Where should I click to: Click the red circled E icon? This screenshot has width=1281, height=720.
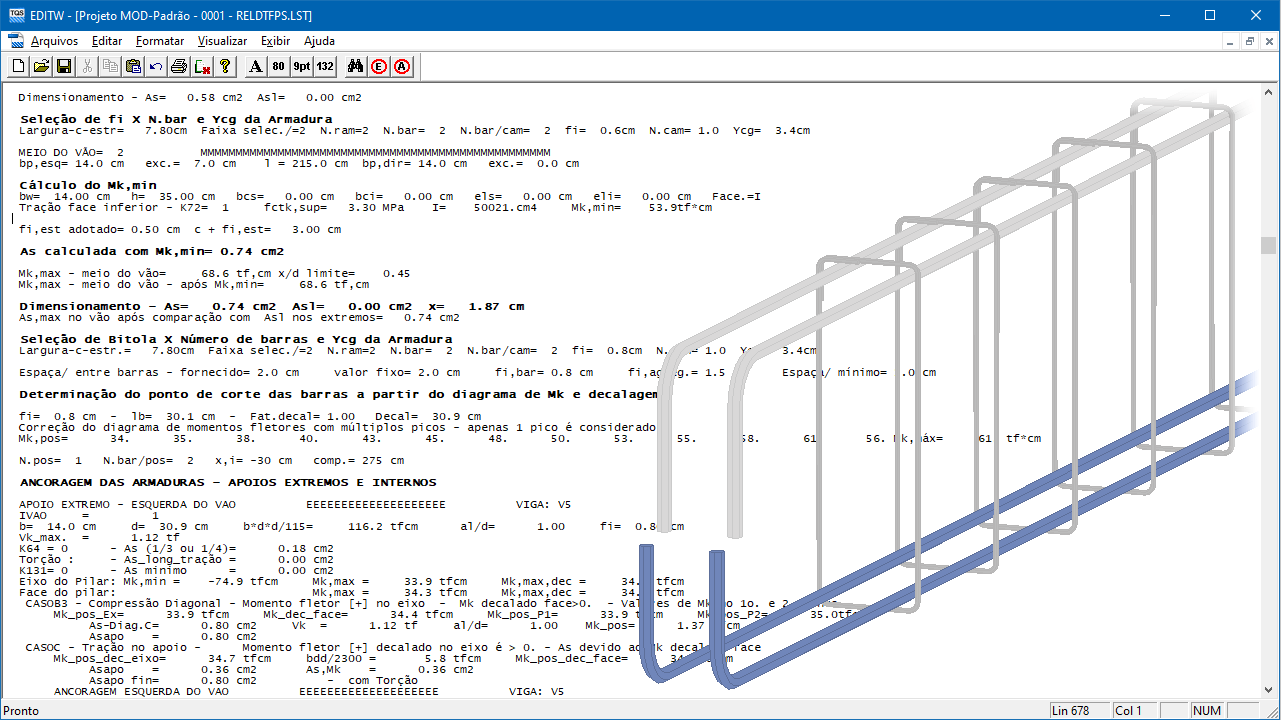tap(379, 67)
